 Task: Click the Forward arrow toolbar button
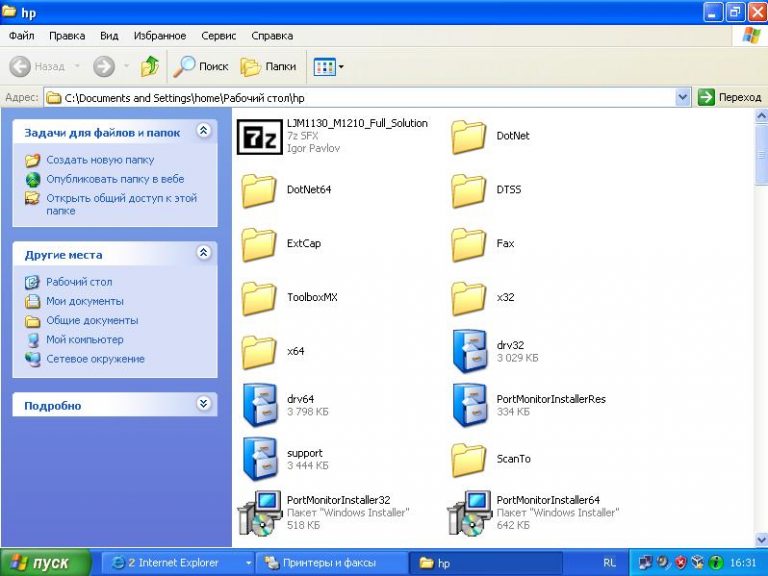coord(104,66)
